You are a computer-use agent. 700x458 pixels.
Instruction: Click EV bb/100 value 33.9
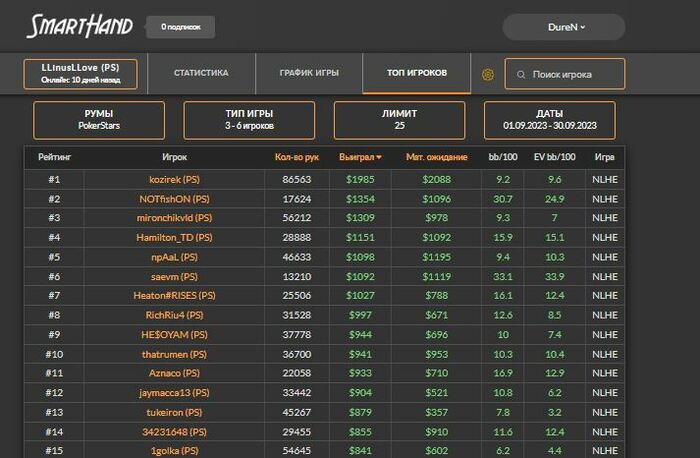coord(554,277)
